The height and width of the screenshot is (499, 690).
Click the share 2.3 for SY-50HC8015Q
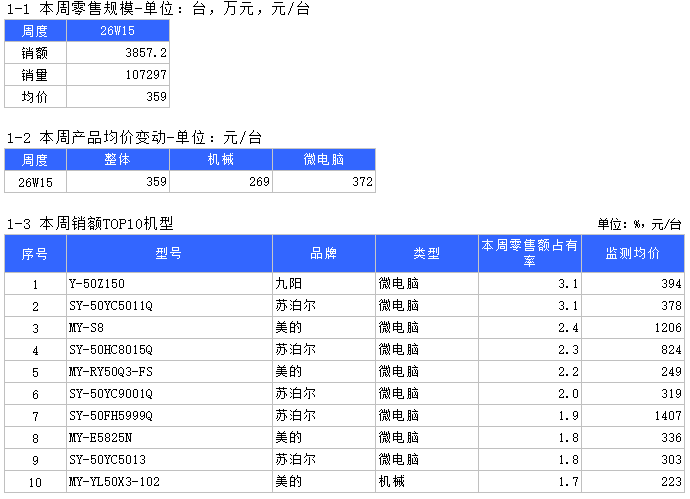tap(530, 349)
